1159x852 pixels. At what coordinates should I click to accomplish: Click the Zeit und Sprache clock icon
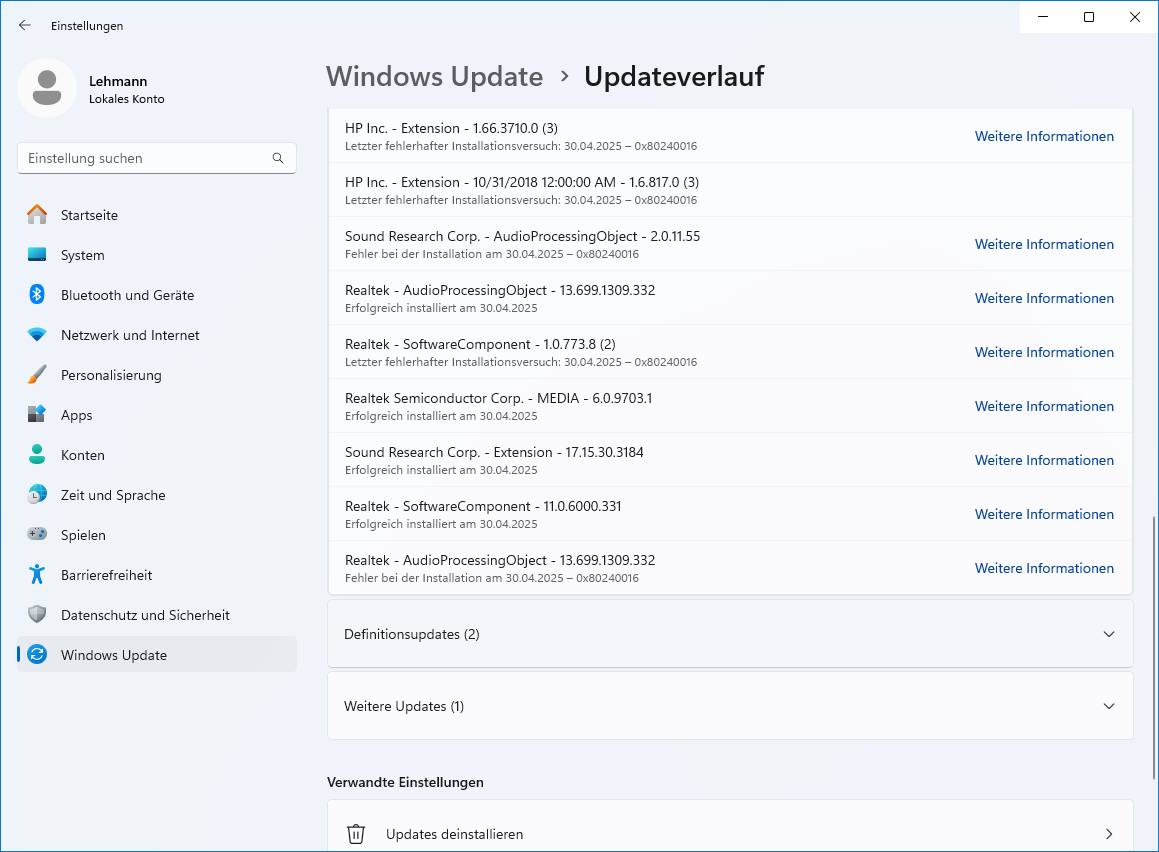(37, 494)
